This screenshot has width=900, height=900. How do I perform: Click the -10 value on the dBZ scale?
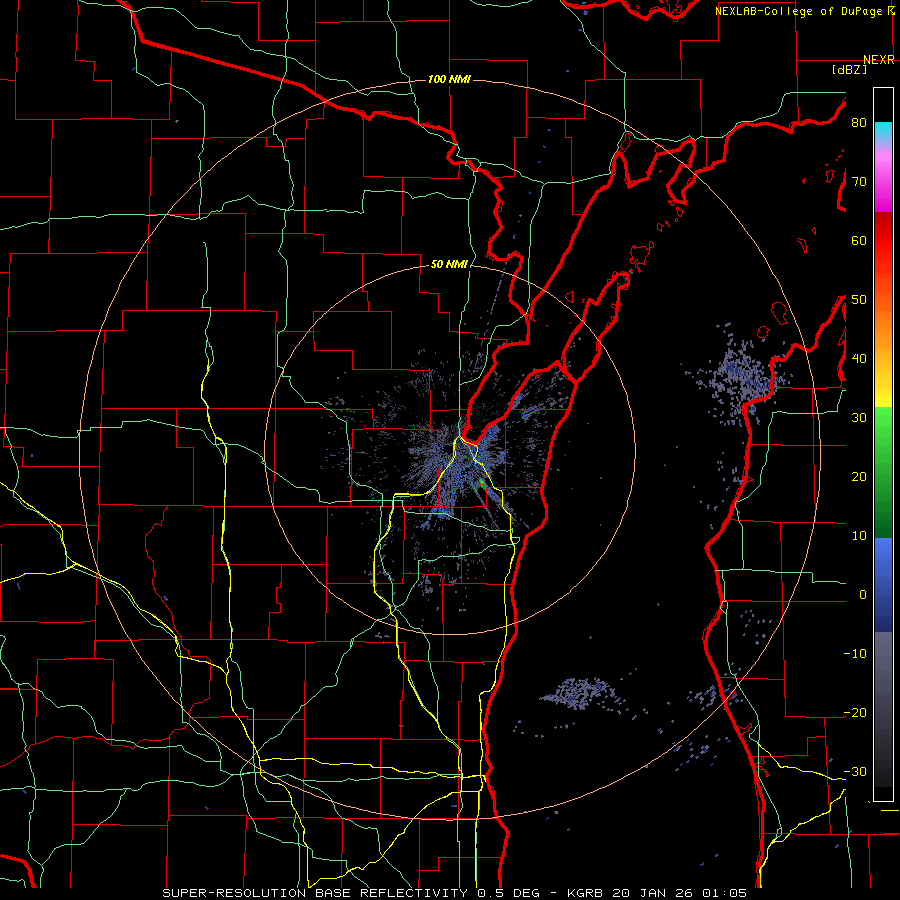pyautogui.click(x=855, y=654)
